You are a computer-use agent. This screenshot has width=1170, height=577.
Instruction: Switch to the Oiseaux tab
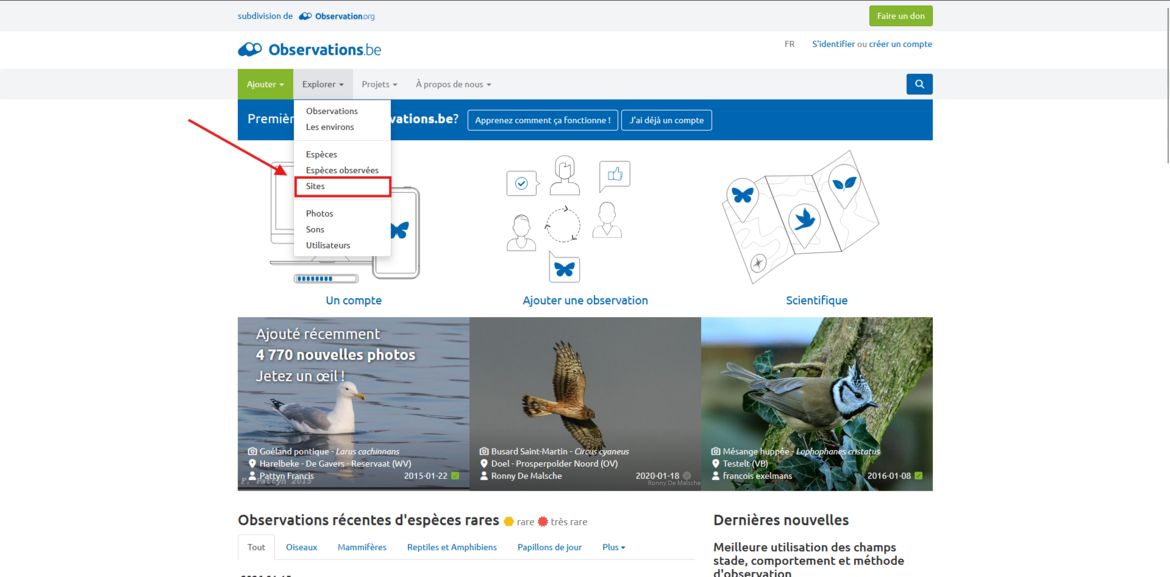[301, 547]
